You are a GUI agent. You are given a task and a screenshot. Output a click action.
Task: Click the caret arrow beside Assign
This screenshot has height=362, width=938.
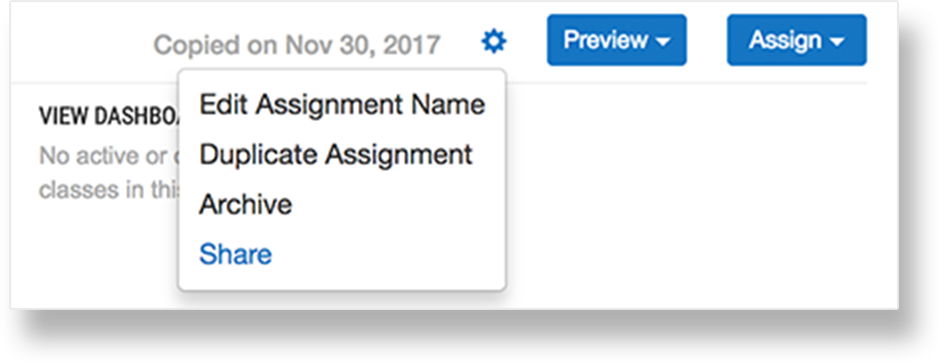tap(837, 42)
